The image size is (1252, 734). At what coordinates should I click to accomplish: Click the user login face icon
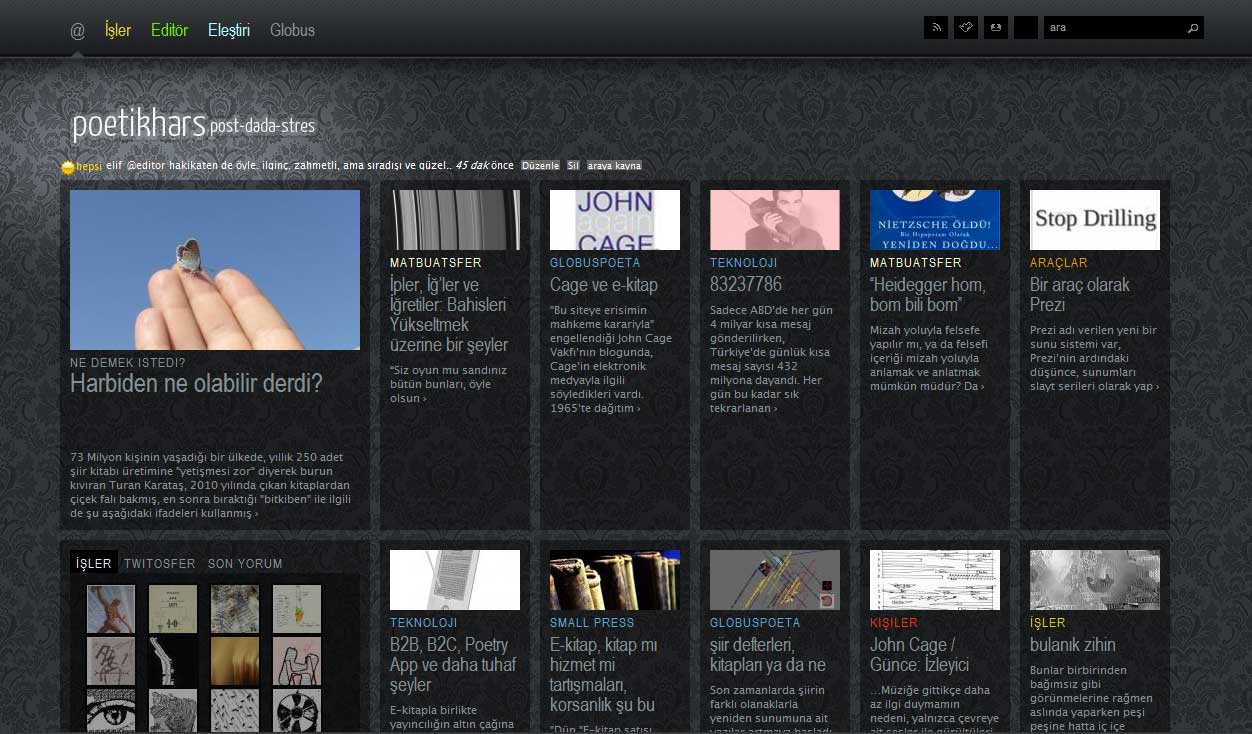[x=996, y=28]
